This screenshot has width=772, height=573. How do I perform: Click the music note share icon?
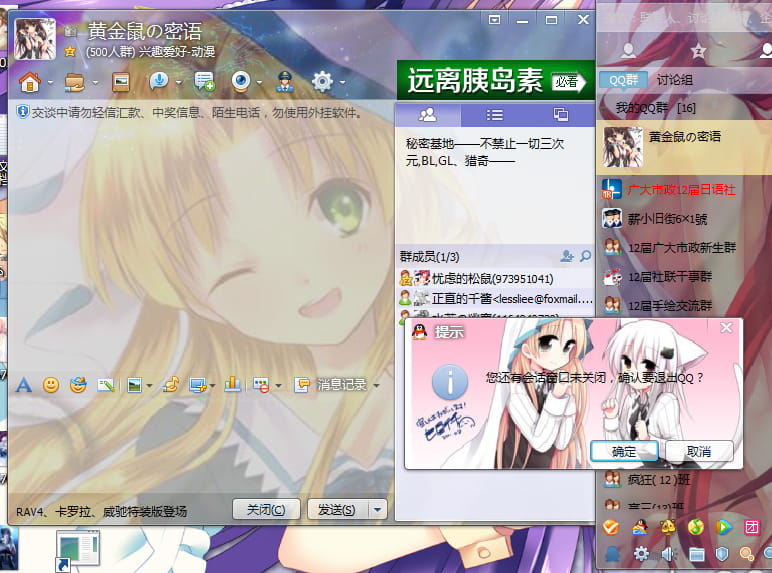171,384
